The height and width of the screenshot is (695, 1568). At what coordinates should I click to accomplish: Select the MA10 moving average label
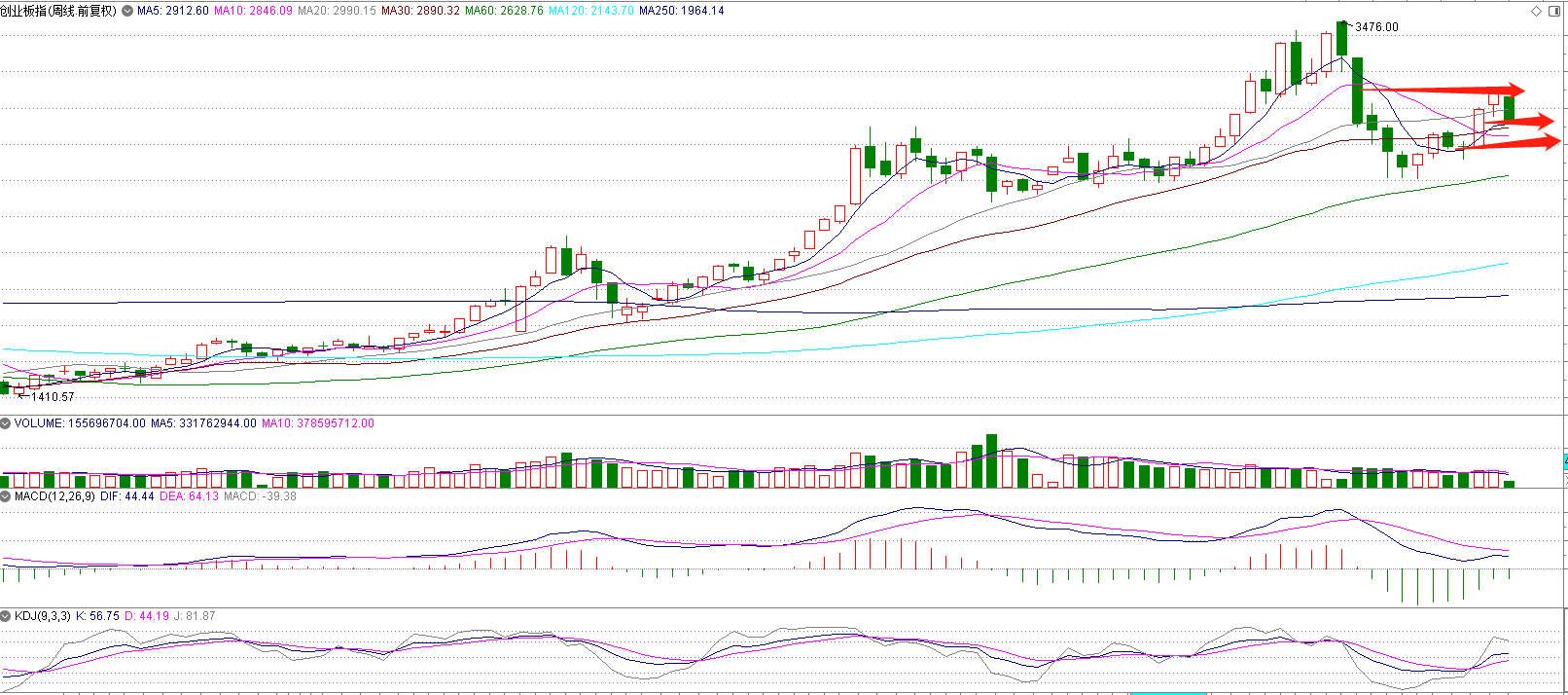(x=253, y=11)
